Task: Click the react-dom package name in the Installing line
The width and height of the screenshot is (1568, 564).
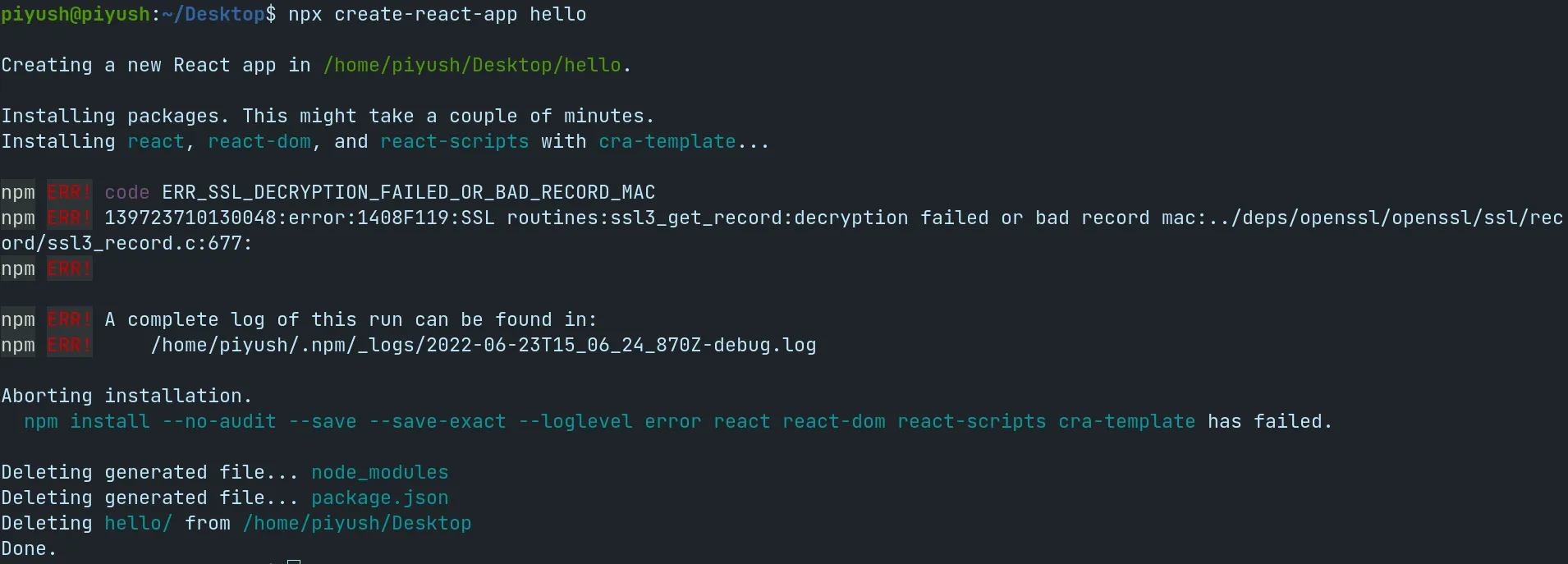Action: (x=259, y=141)
